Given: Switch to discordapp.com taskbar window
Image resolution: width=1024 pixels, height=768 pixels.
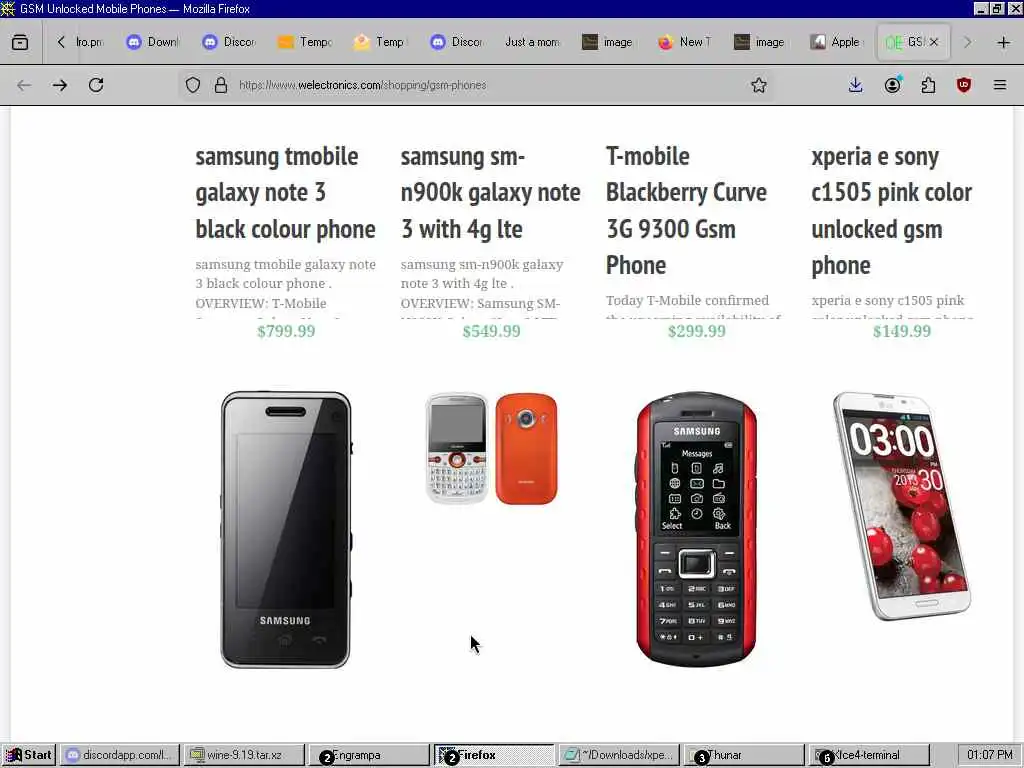Looking at the screenshot, I should click(x=120, y=755).
